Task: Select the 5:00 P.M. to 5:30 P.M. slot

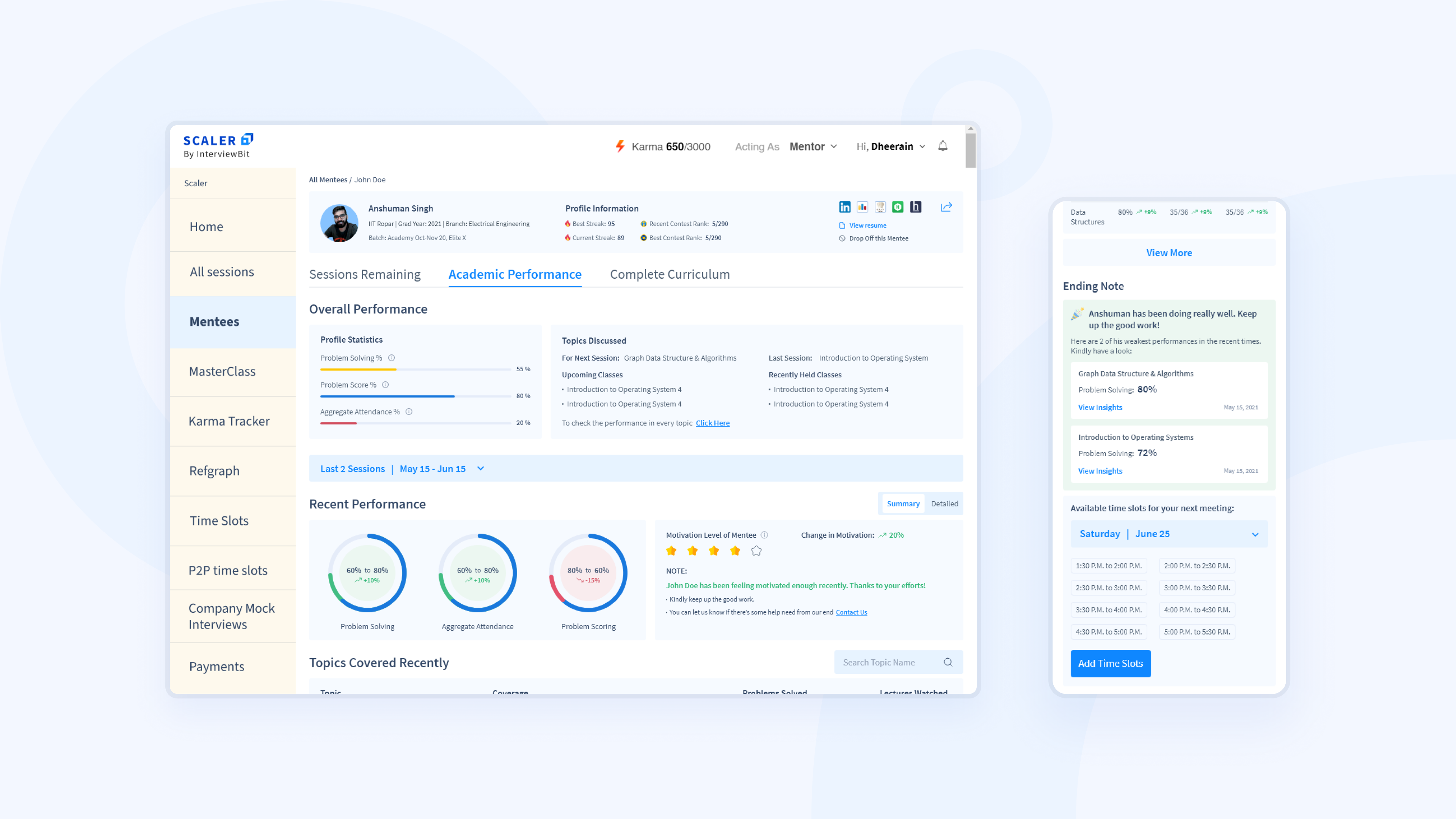Action: (x=1197, y=632)
